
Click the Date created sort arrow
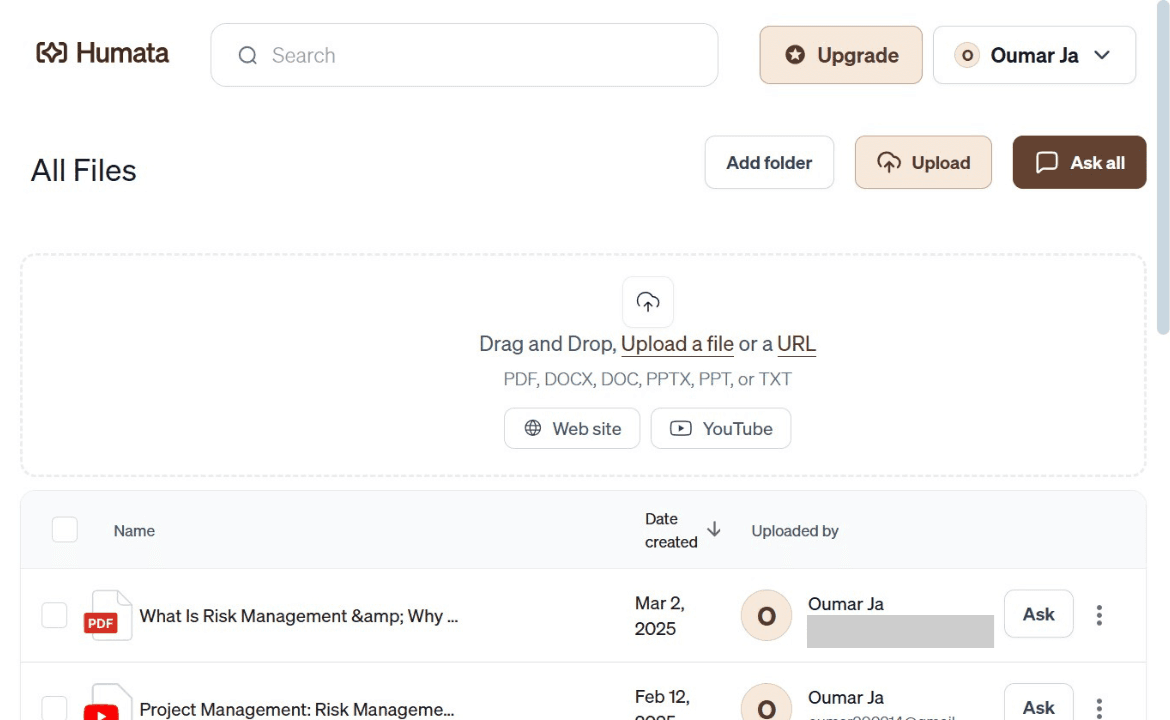714,529
